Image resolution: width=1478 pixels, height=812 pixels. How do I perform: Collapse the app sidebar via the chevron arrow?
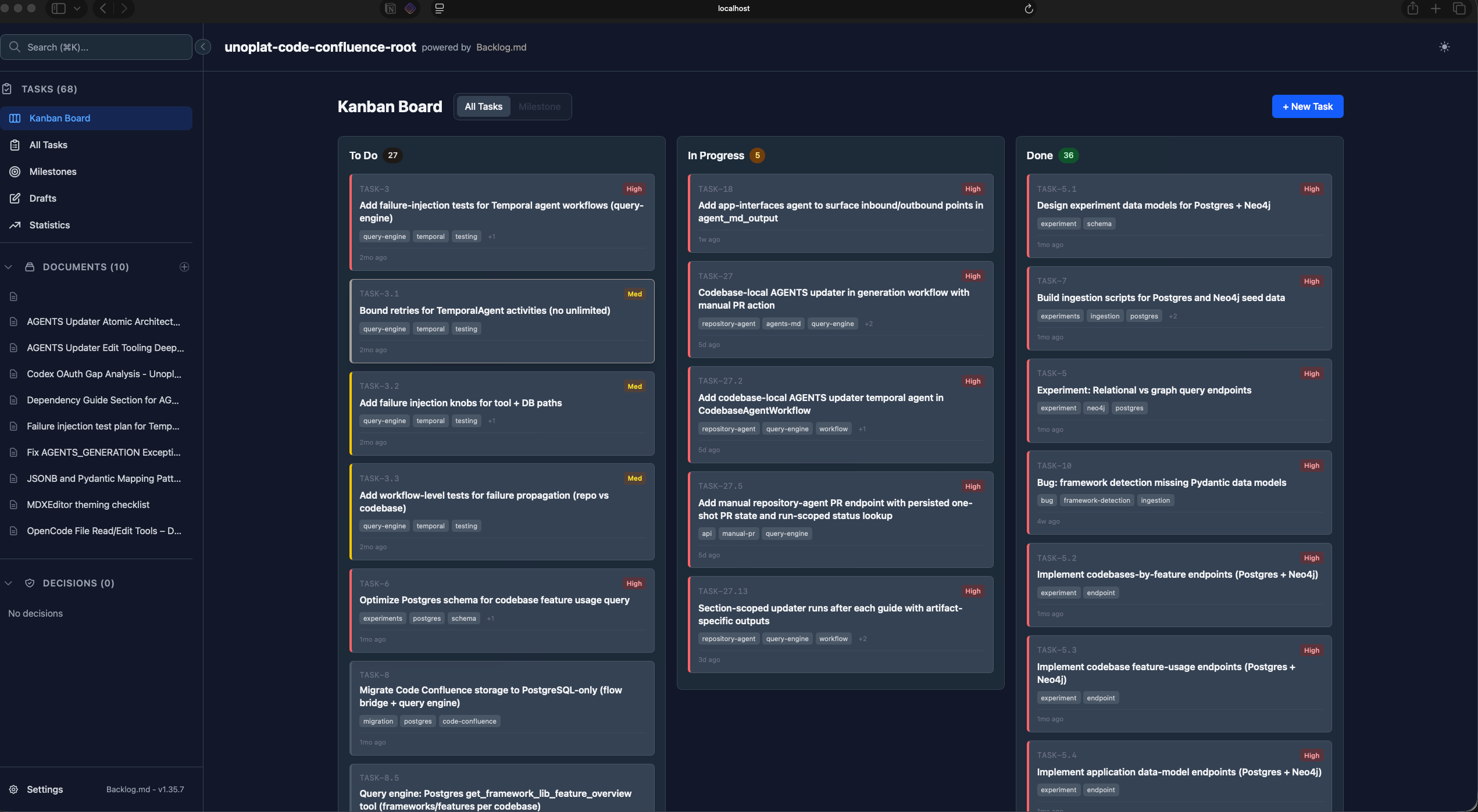point(203,46)
